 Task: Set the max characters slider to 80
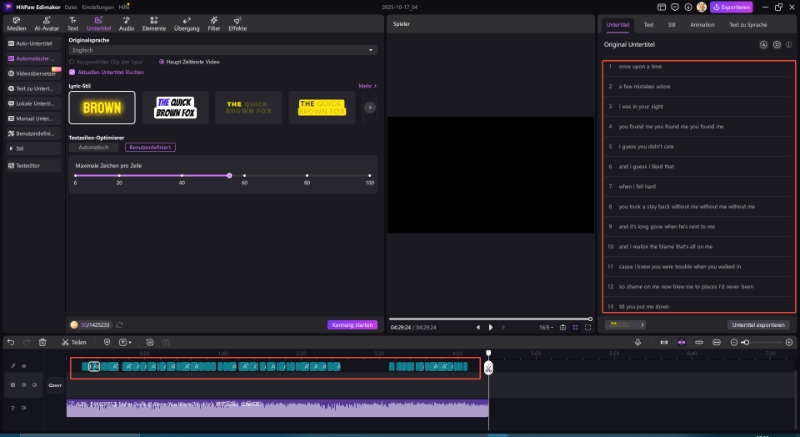pyautogui.click(x=307, y=175)
